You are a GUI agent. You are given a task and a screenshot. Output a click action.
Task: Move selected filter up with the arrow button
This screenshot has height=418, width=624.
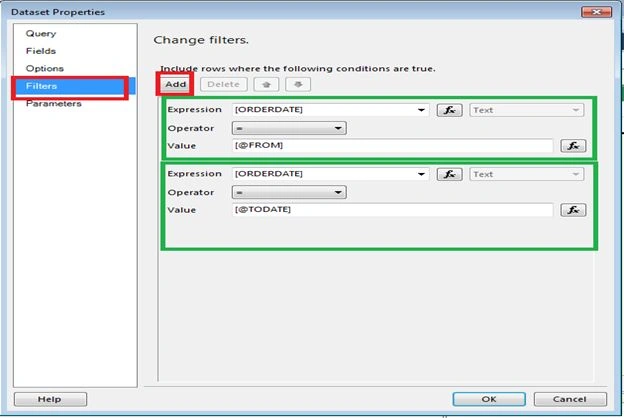click(266, 84)
